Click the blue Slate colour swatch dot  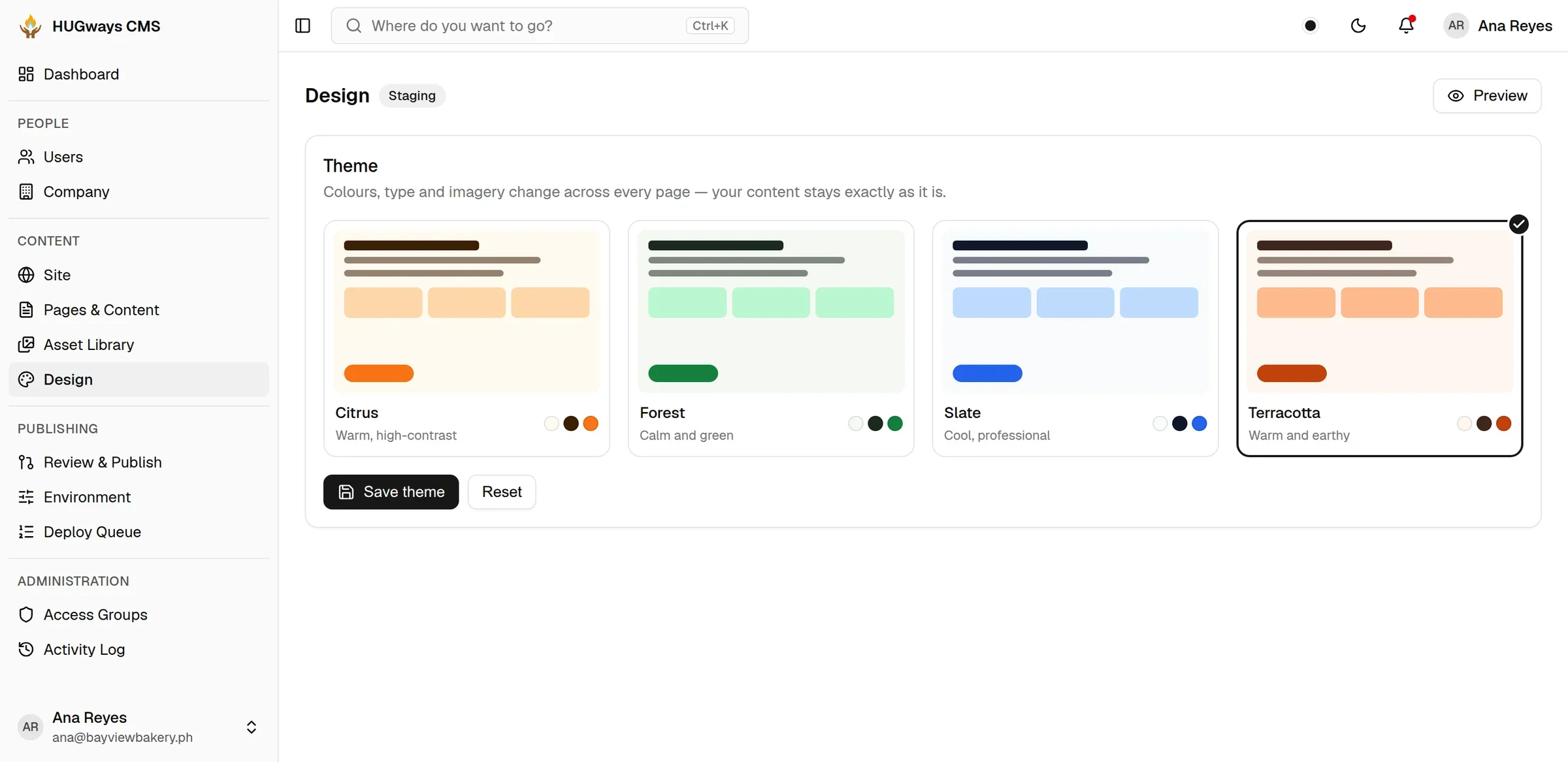(1200, 424)
